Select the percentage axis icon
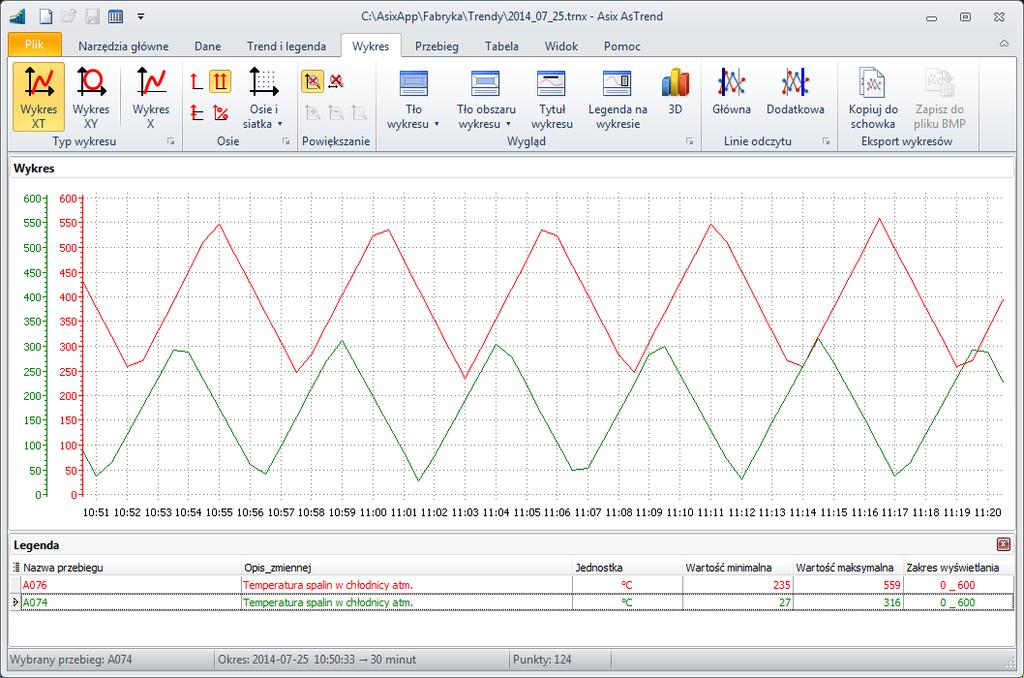The width and height of the screenshot is (1024, 678). (x=221, y=112)
